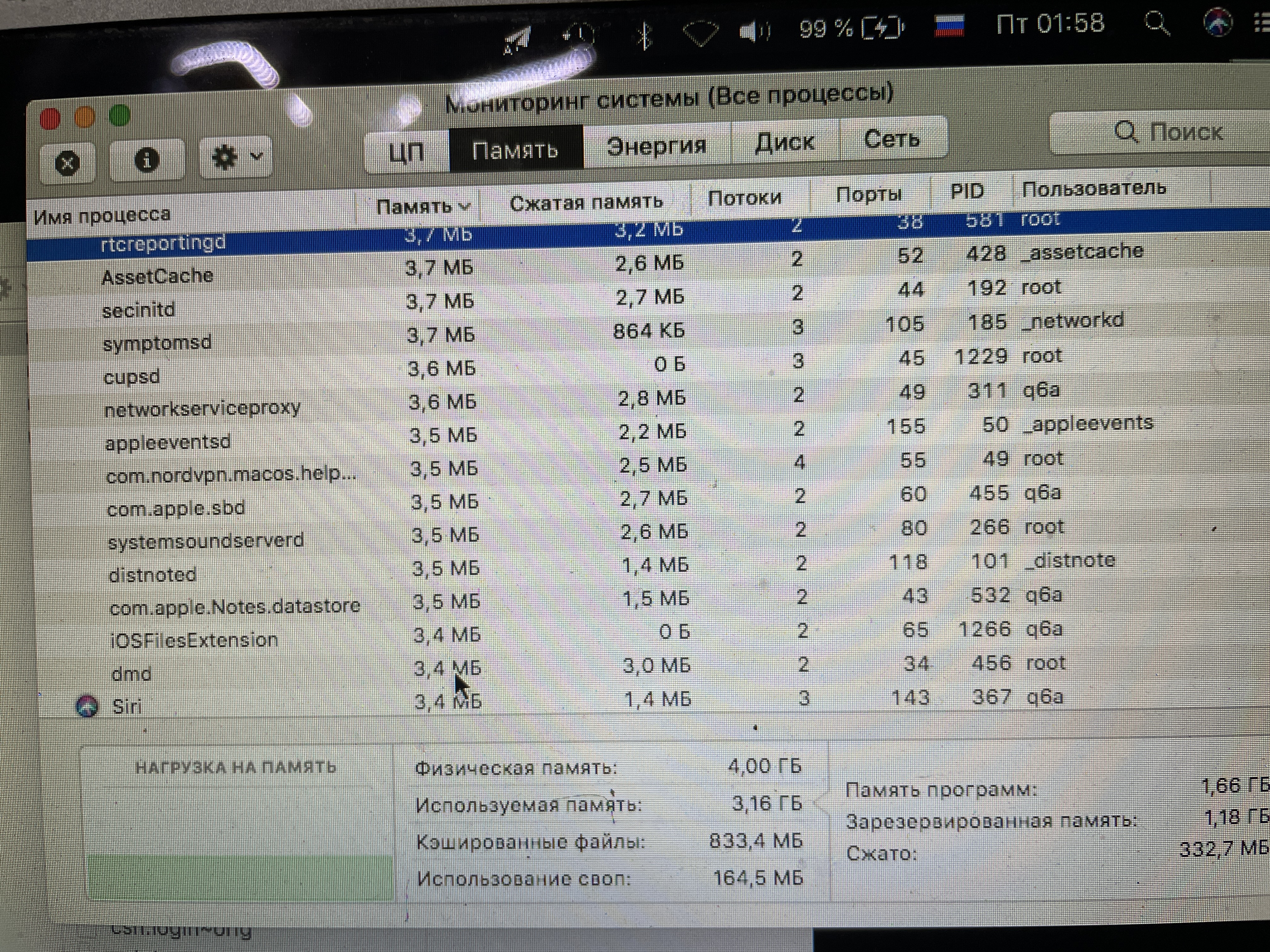
Task: Open the process info inspector button
Action: click(147, 160)
